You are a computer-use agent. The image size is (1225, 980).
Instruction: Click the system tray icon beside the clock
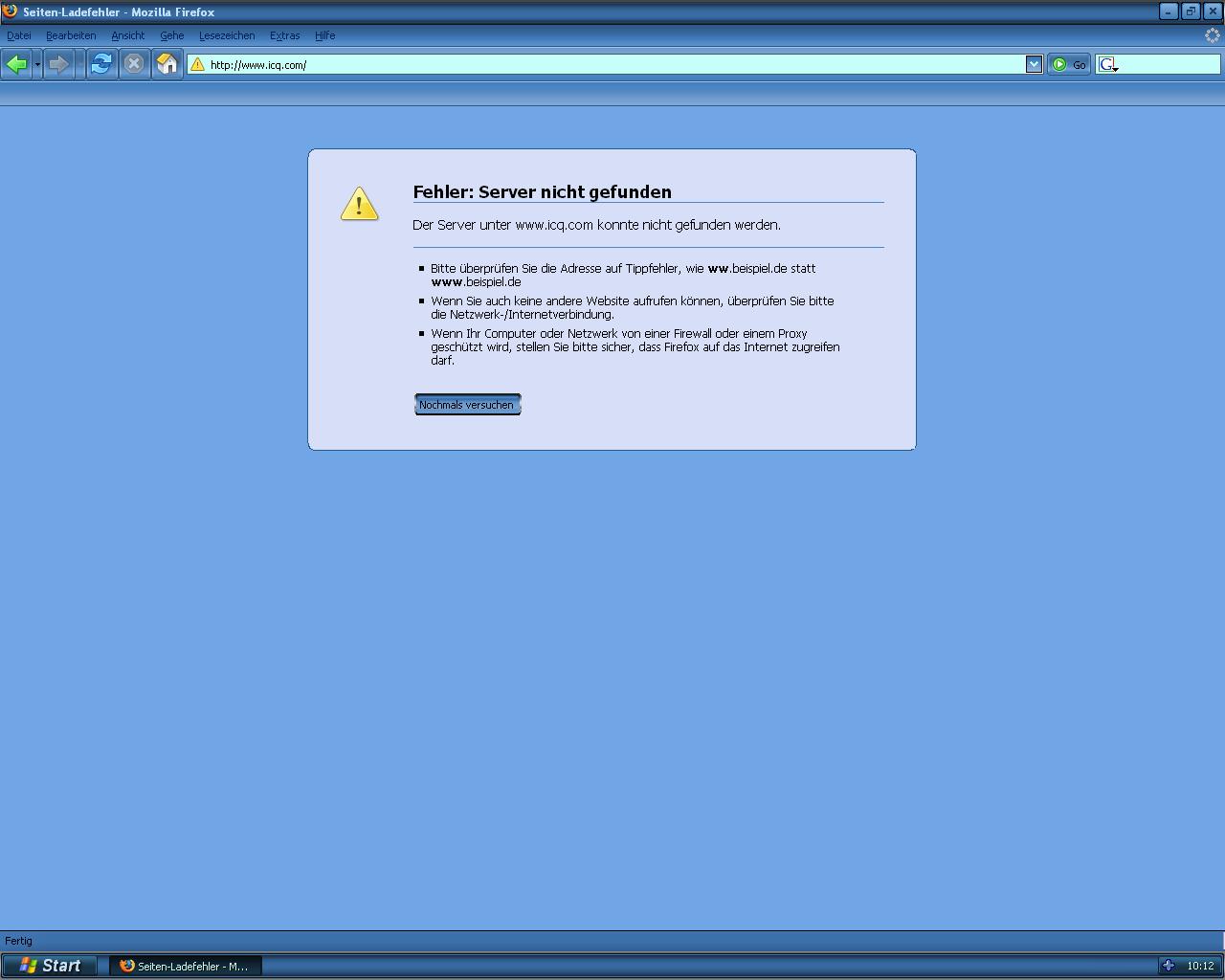1169,966
